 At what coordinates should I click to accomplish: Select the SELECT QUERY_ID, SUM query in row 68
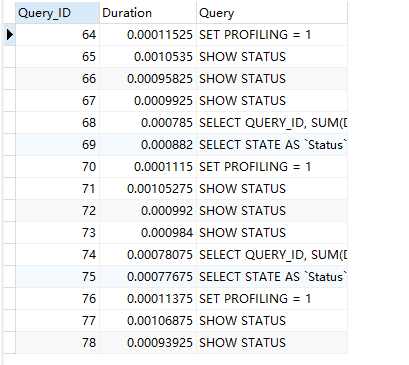click(x=272, y=123)
